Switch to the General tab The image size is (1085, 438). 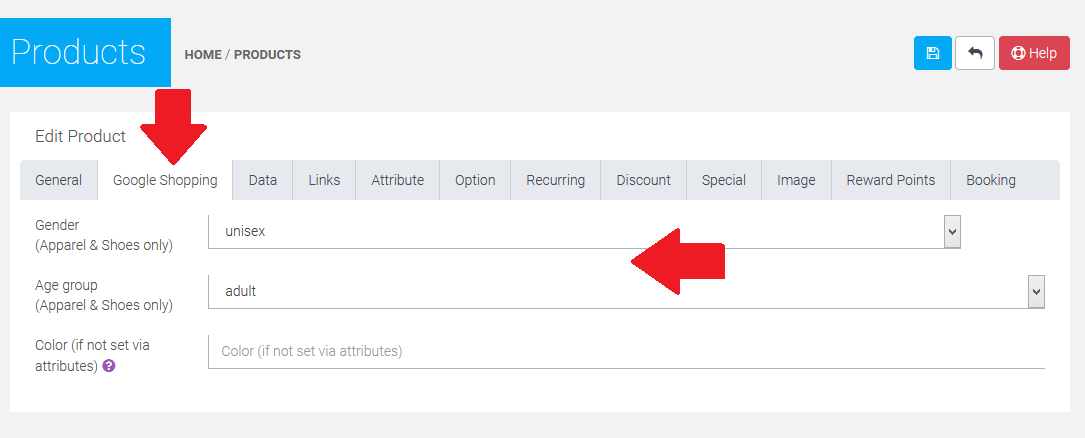59,180
